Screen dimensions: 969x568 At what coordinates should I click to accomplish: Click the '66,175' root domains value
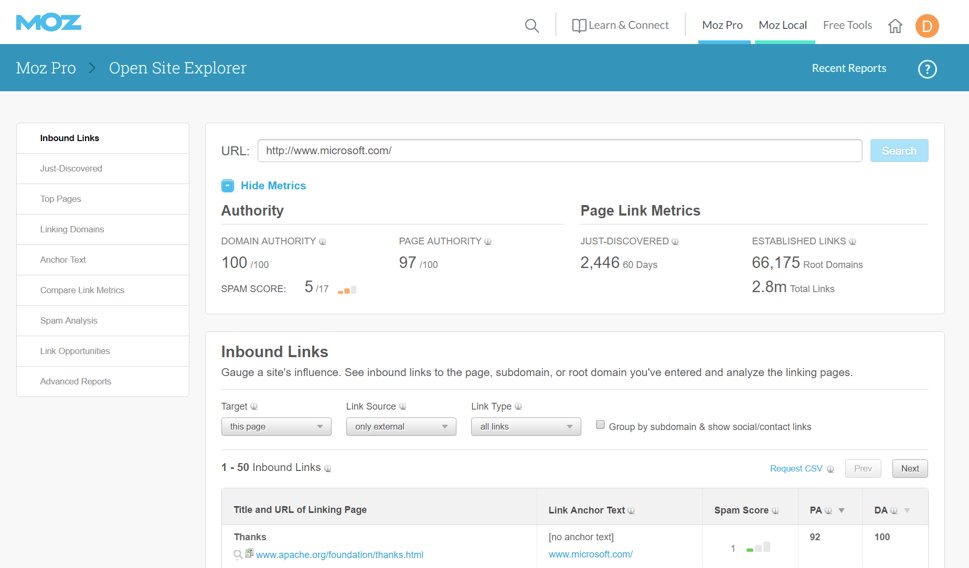click(x=776, y=263)
